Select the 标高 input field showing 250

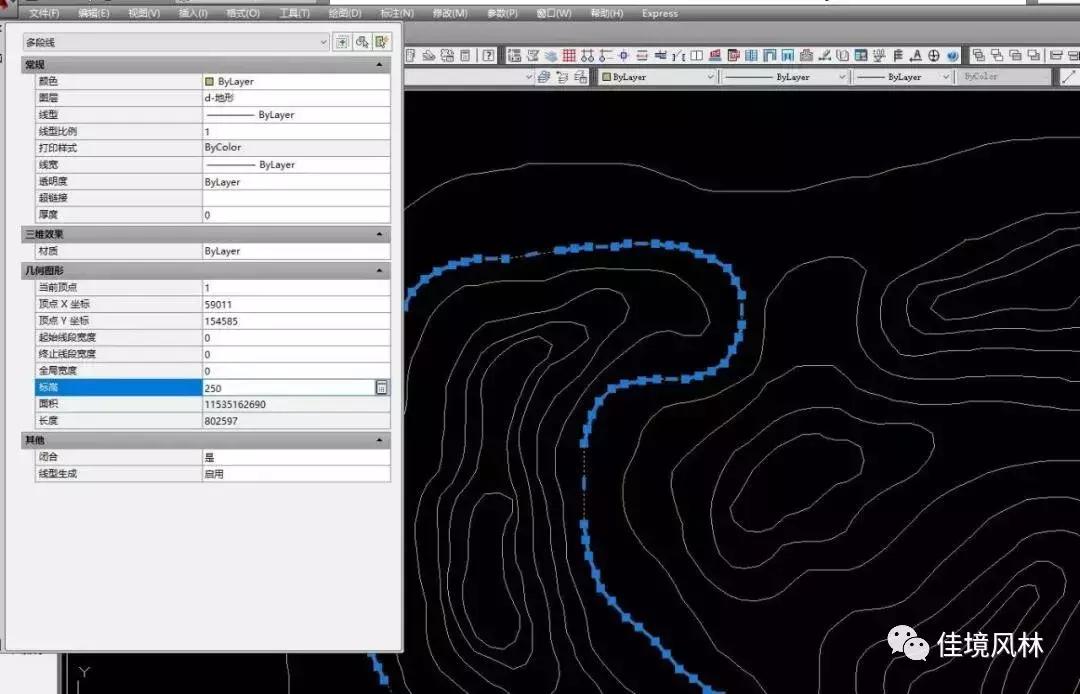pos(290,387)
